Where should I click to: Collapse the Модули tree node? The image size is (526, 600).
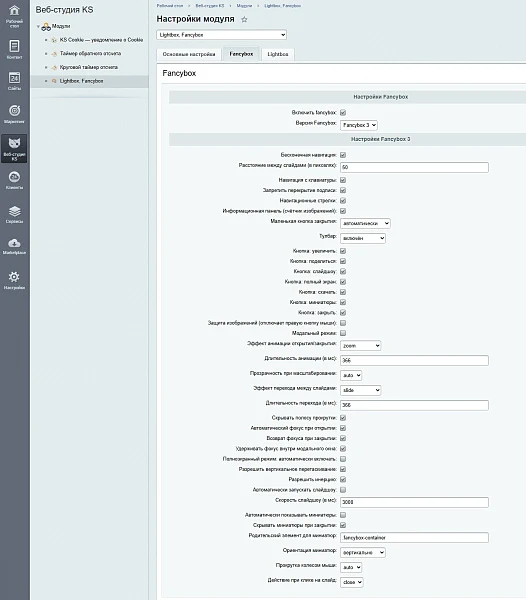[x=38, y=26]
